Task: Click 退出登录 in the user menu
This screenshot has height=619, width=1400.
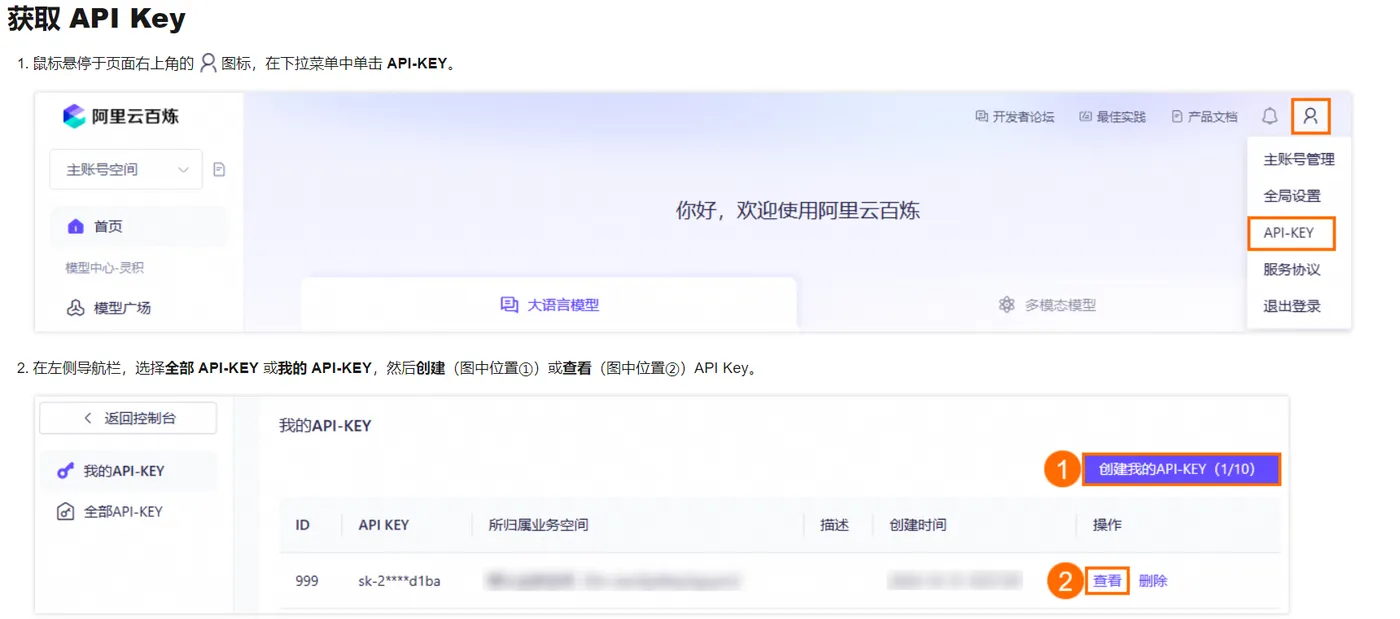Action: pos(1292,307)
